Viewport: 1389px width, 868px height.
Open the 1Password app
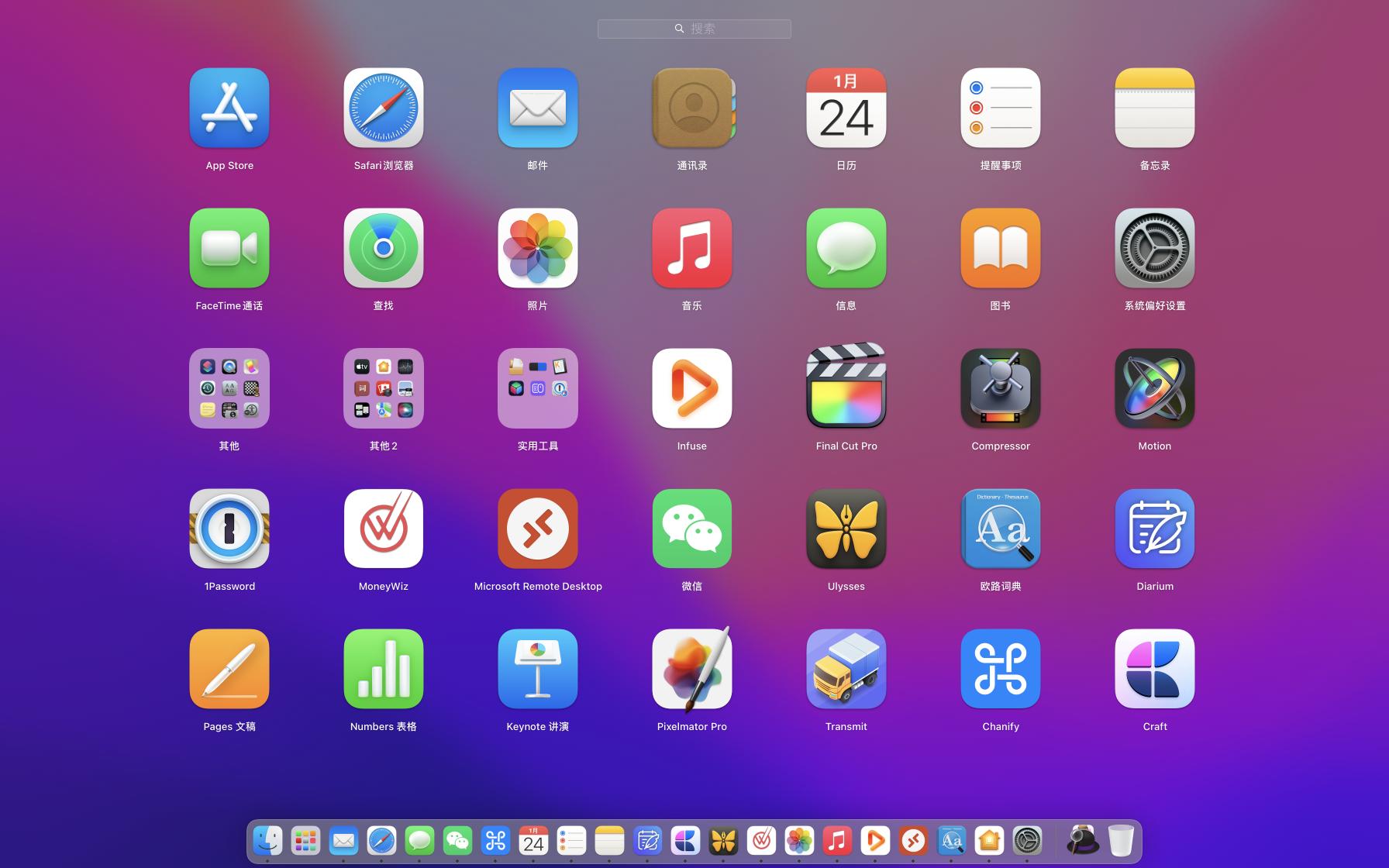[x=229, y=529]
